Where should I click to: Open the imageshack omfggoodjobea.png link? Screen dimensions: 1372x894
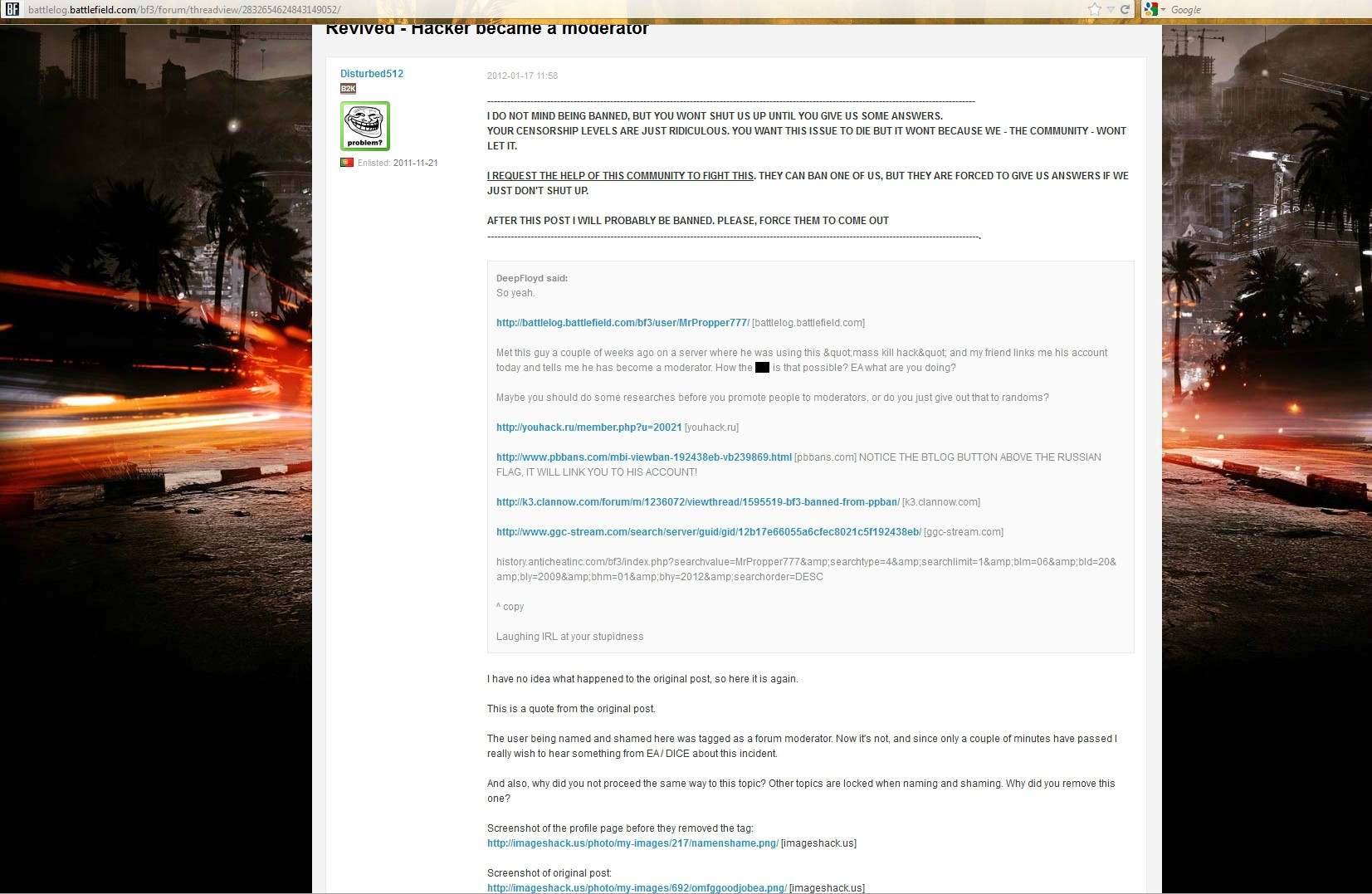(x=637, y=888)
